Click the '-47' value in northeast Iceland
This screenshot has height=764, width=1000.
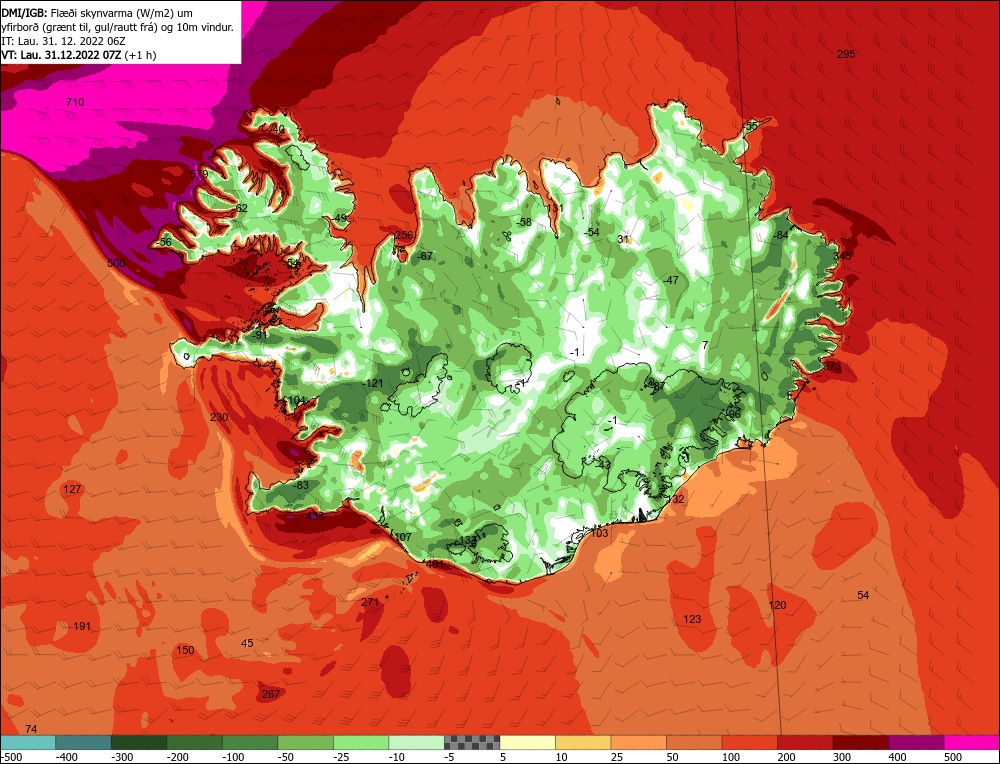[670, 281]
